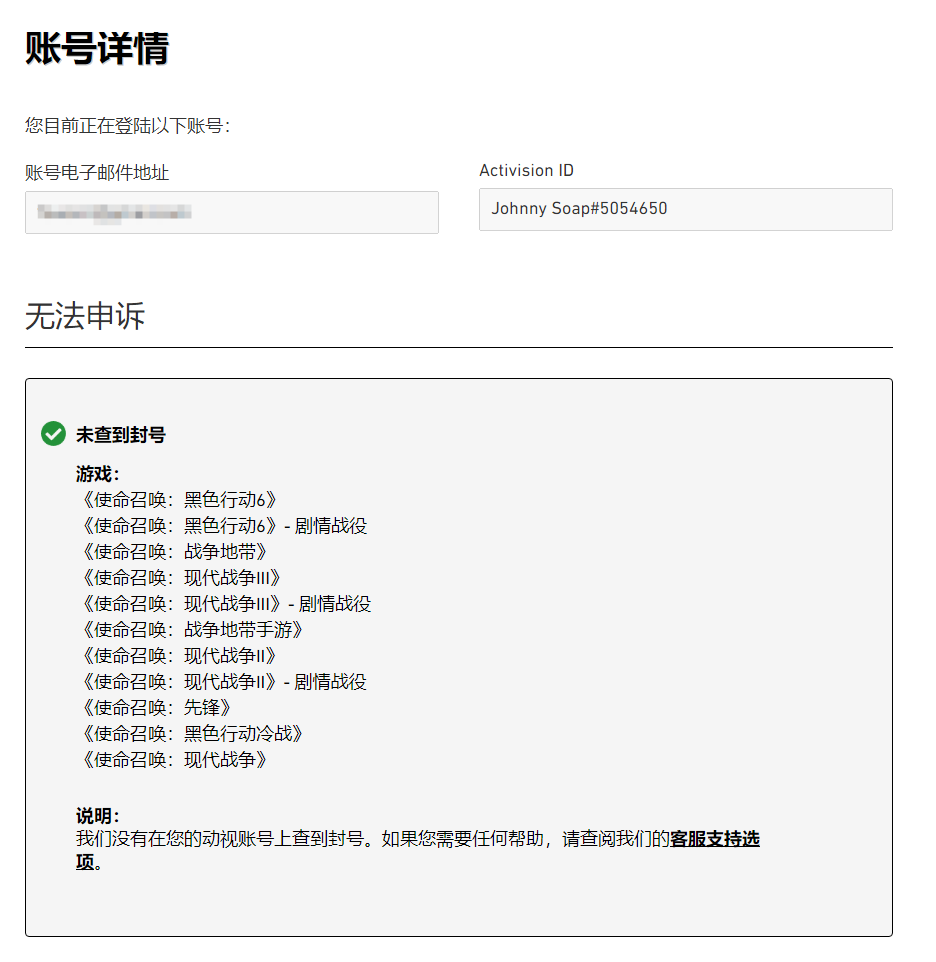Click the 无法申诉 section heading
The width and height of the screenshot is (936, 962).
(x=85, y=317)
